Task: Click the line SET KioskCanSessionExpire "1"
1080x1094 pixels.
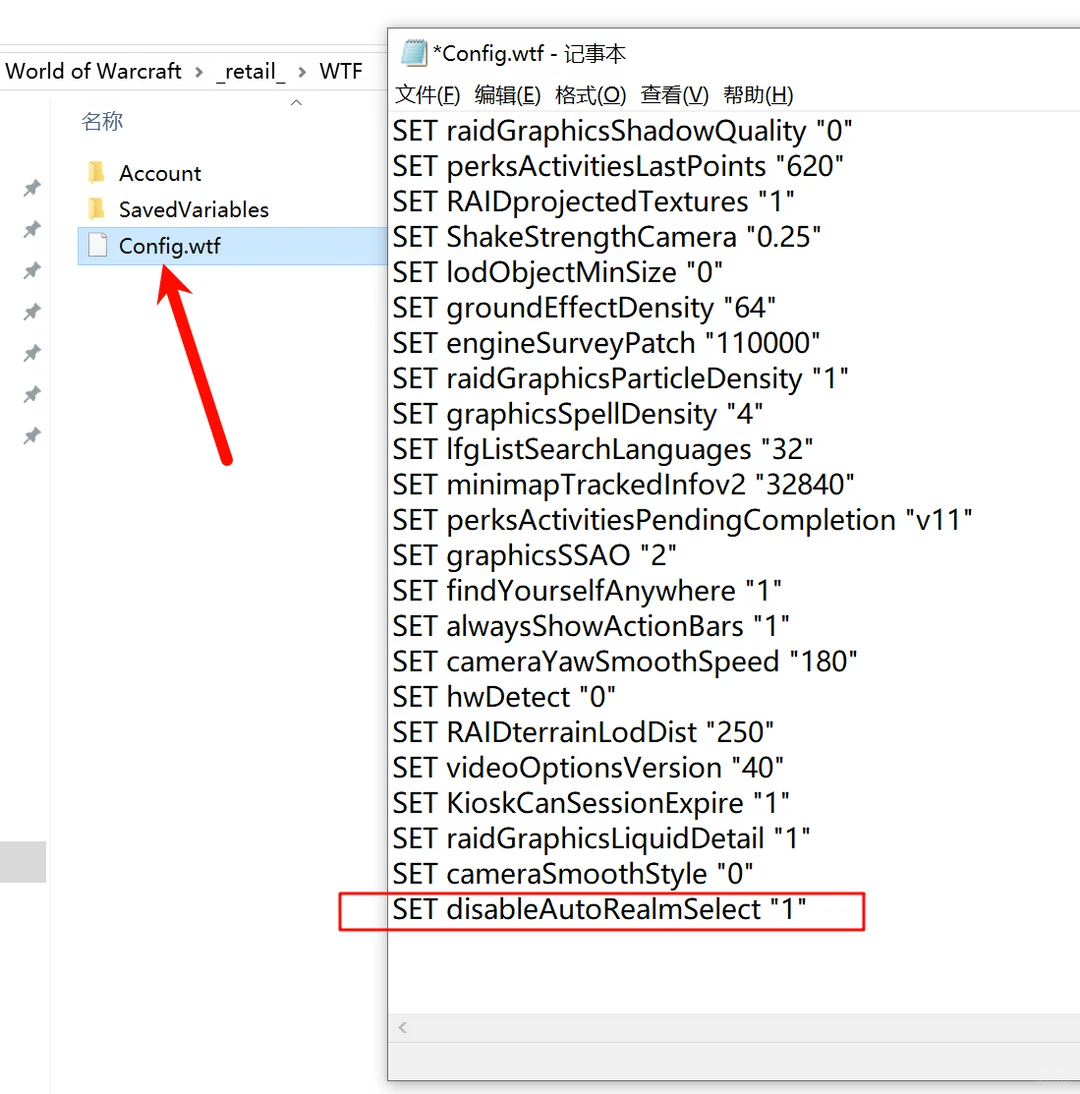Action: [x=591, y=804]
